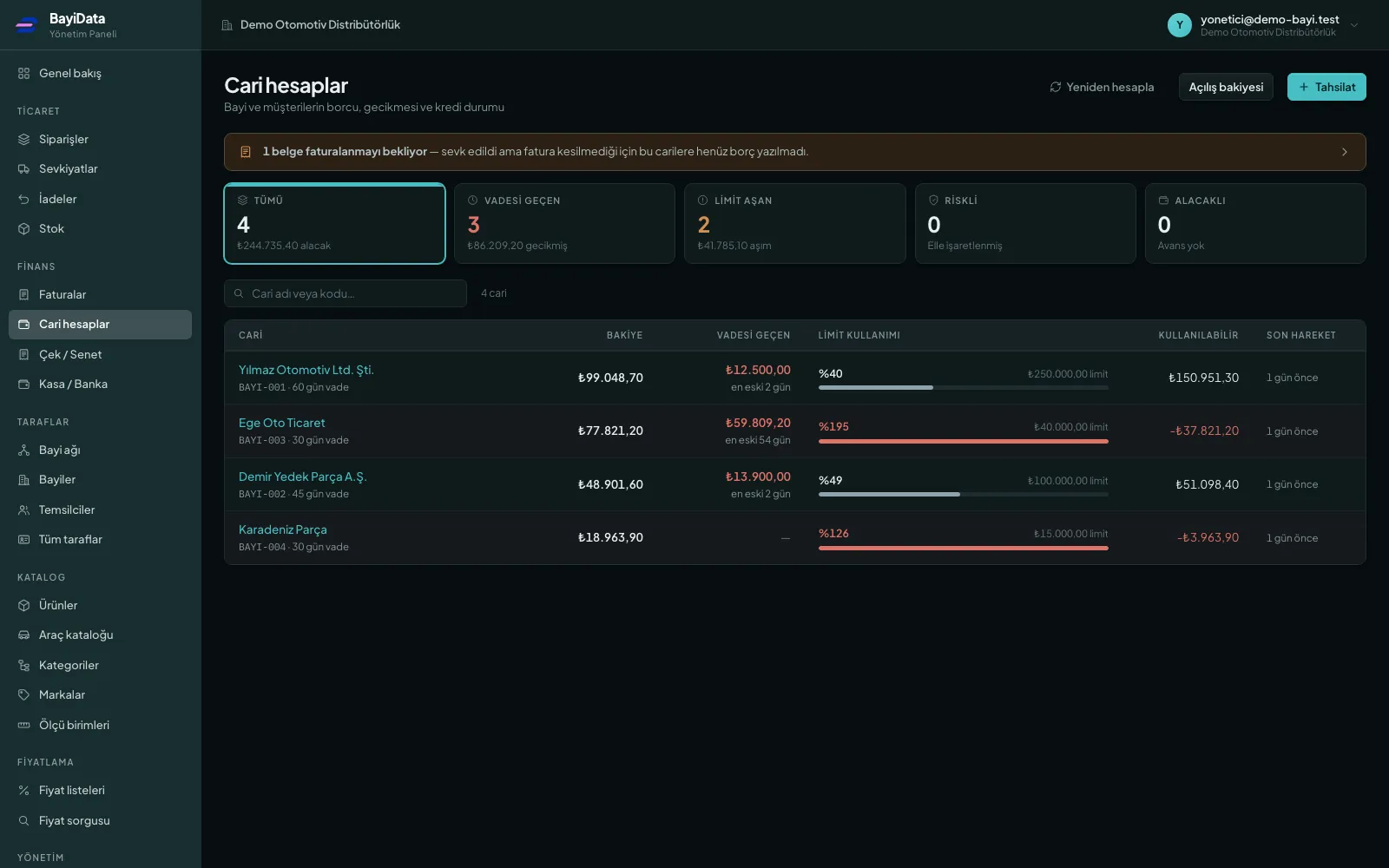Click the BayiData logo icon
This screenshot has height=868, width=1389.
tap(26, 25)
